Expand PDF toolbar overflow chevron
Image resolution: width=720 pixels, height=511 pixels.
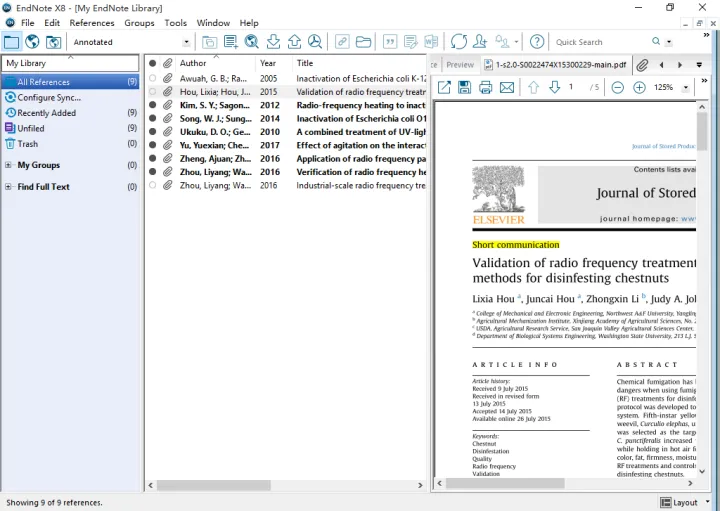704,81
